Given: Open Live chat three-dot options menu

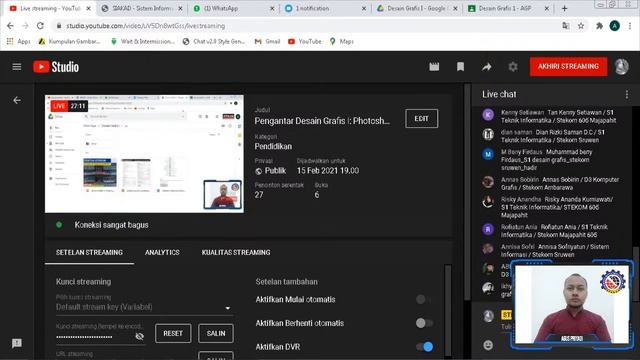Looking at the screenshot, I should point(627,94).
